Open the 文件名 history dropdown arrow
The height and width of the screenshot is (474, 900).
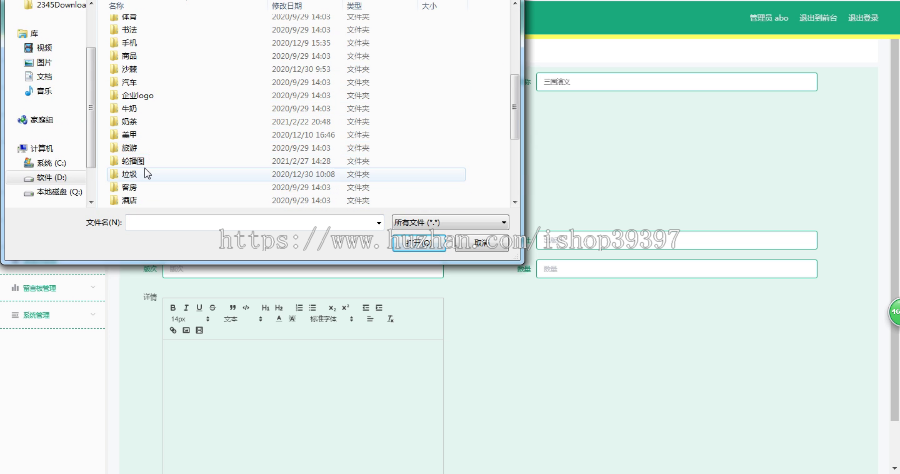click(x=379, y=223)
